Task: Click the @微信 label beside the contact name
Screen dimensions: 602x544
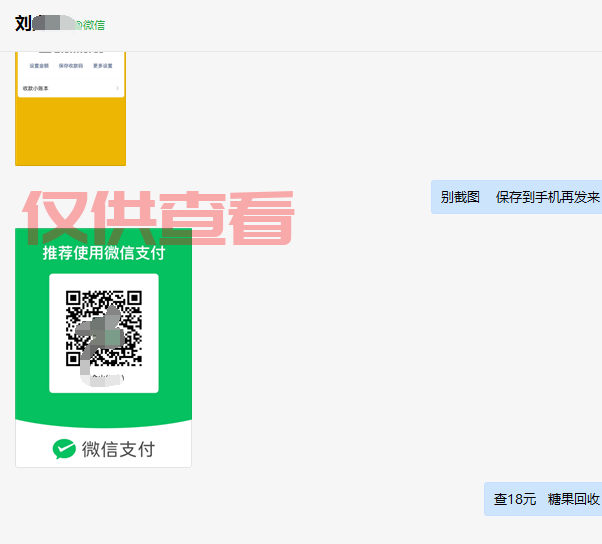Action: point(90,24)
